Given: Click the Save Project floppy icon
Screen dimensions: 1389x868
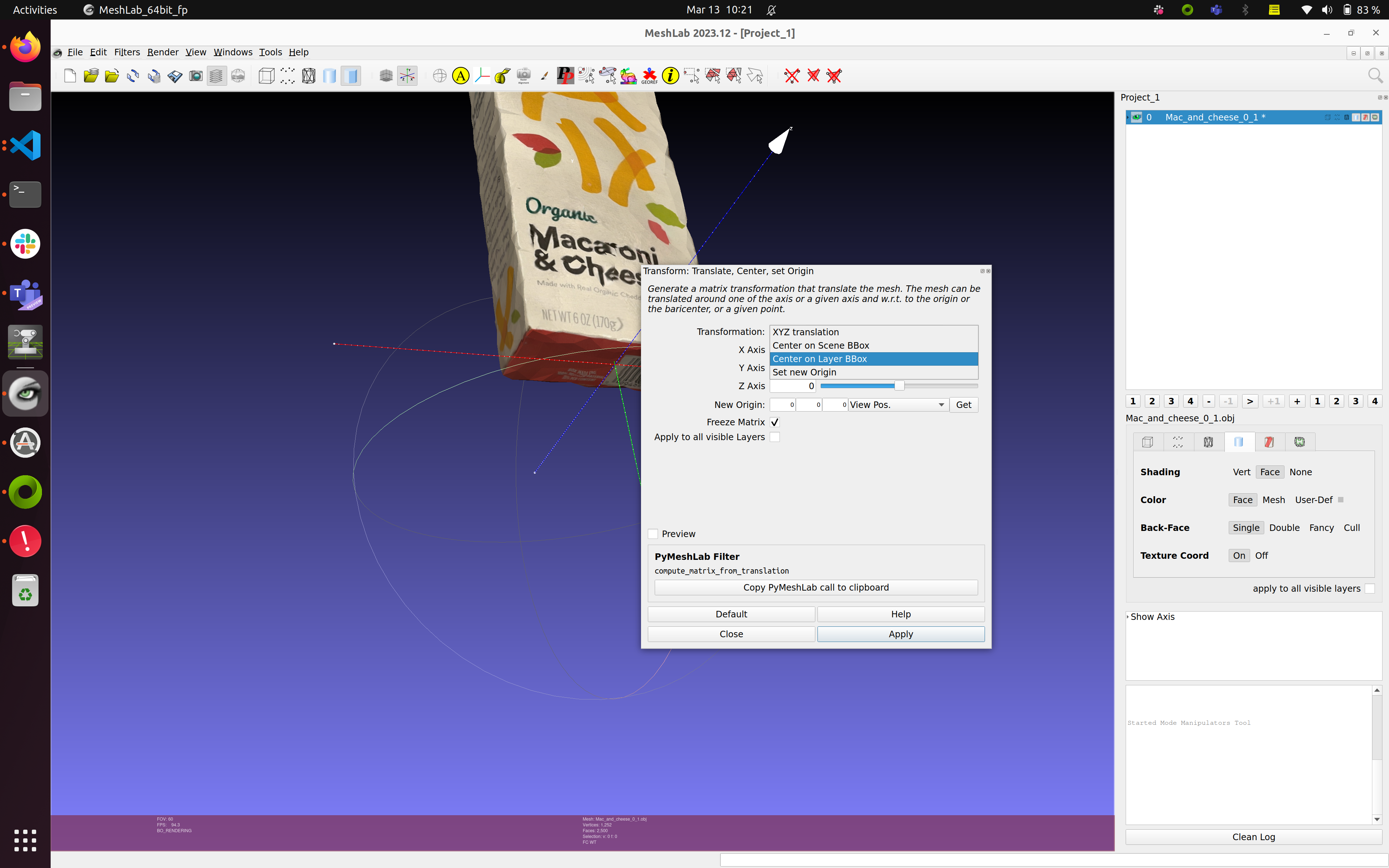Looking at the screenshot, I should coord(174,76).
